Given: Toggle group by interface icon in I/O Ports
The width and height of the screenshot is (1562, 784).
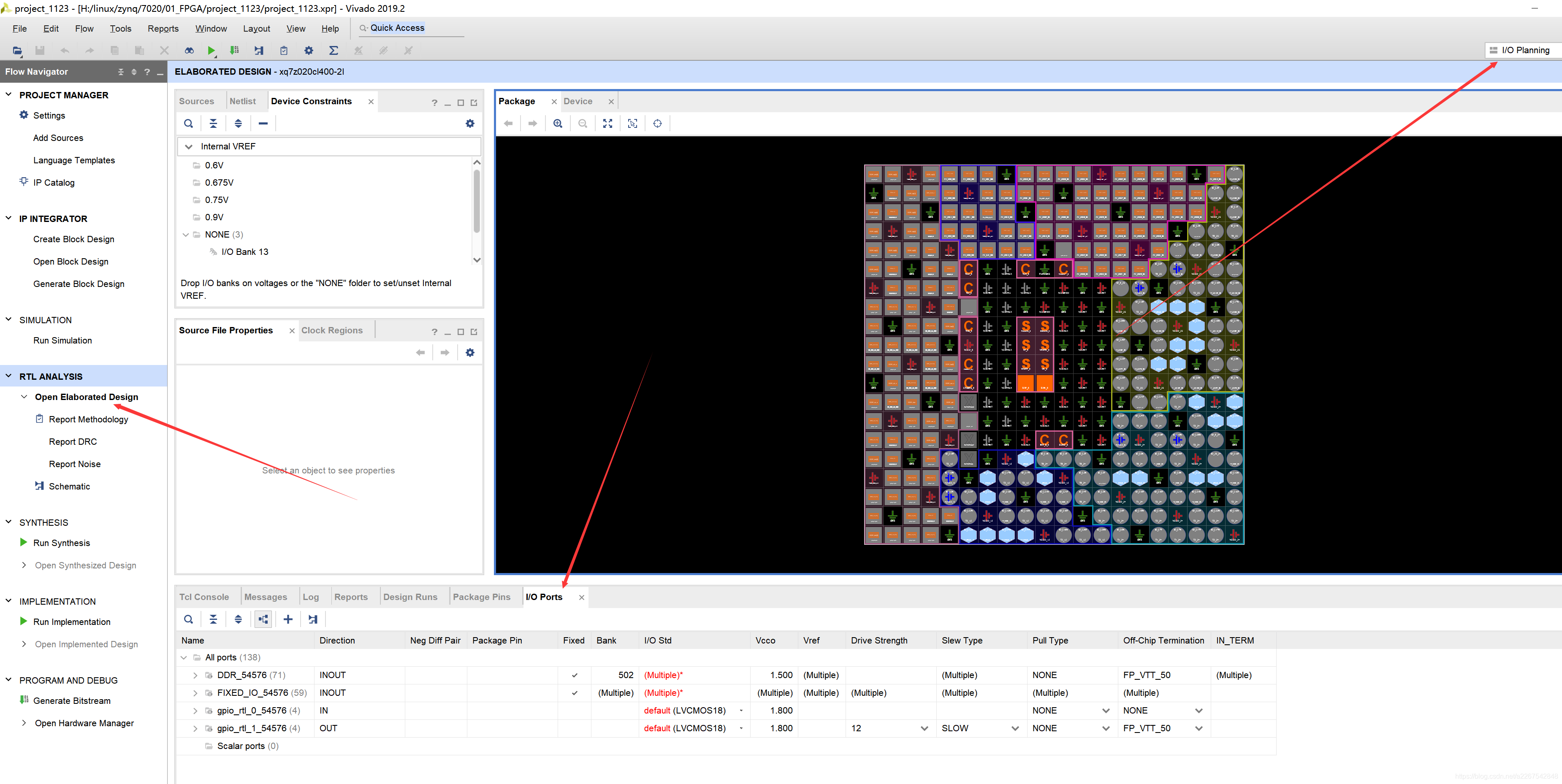Looking at the screenshot, I should point(263,619).
